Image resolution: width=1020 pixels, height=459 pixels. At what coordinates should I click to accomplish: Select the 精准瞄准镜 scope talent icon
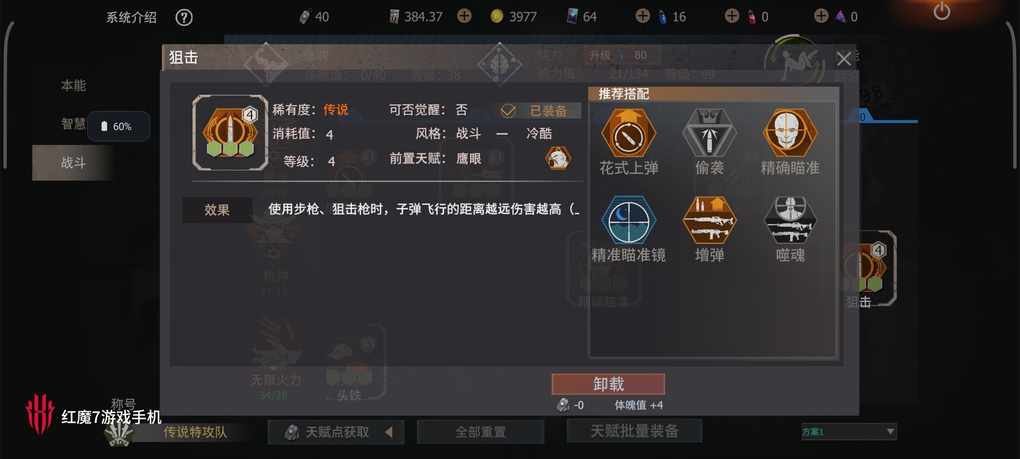coord(628,220)
